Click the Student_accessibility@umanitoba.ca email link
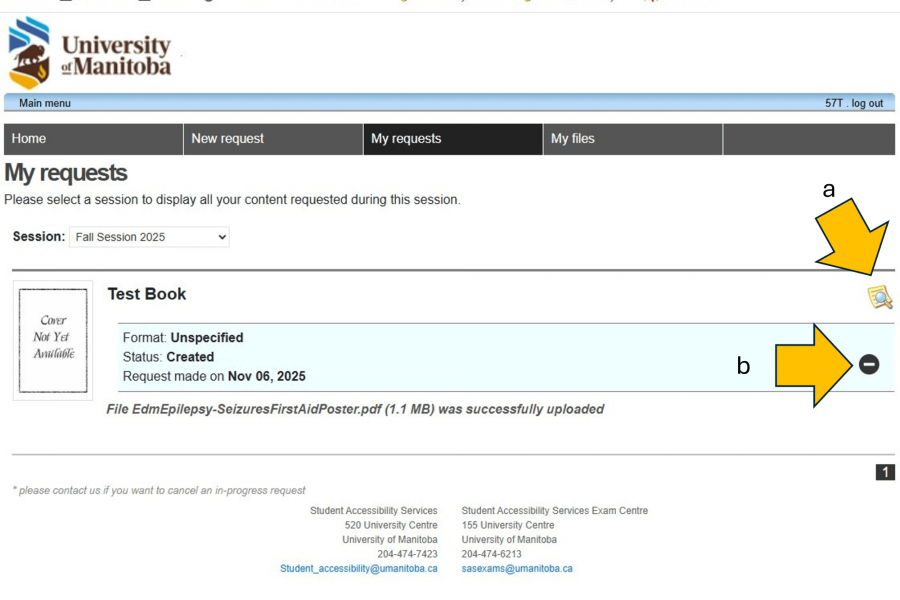The height and width of the screenshot is (600, 900). pyautogui.click(x=358, y=568)
